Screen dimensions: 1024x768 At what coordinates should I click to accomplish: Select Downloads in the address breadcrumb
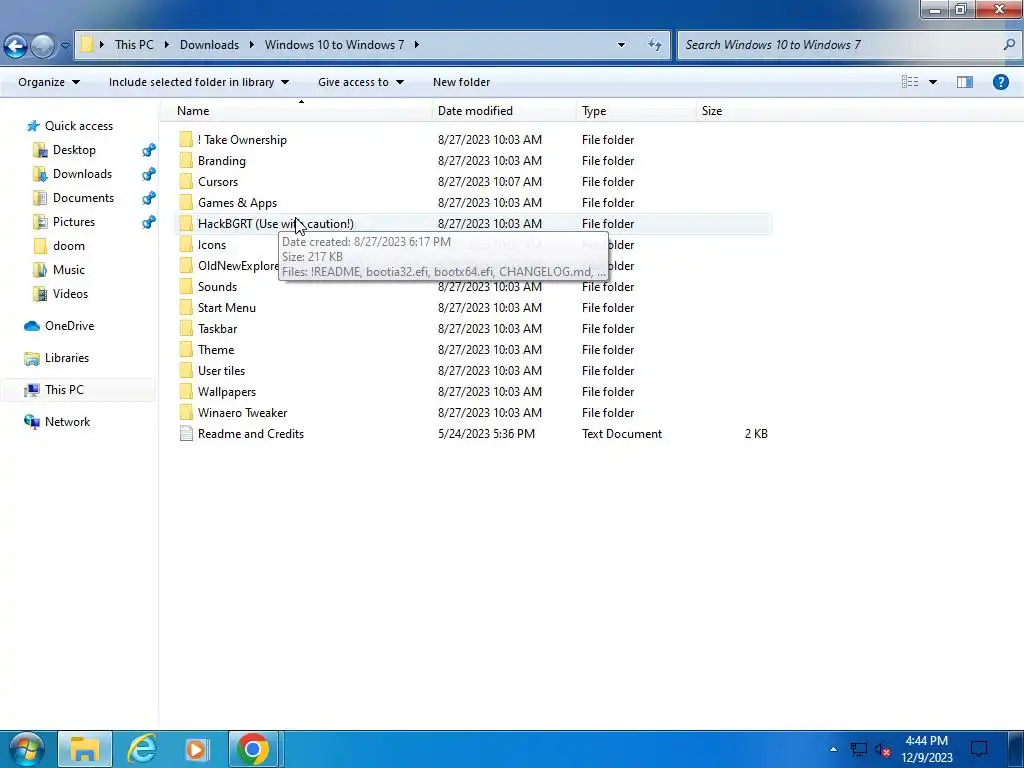tap(209, 44)
